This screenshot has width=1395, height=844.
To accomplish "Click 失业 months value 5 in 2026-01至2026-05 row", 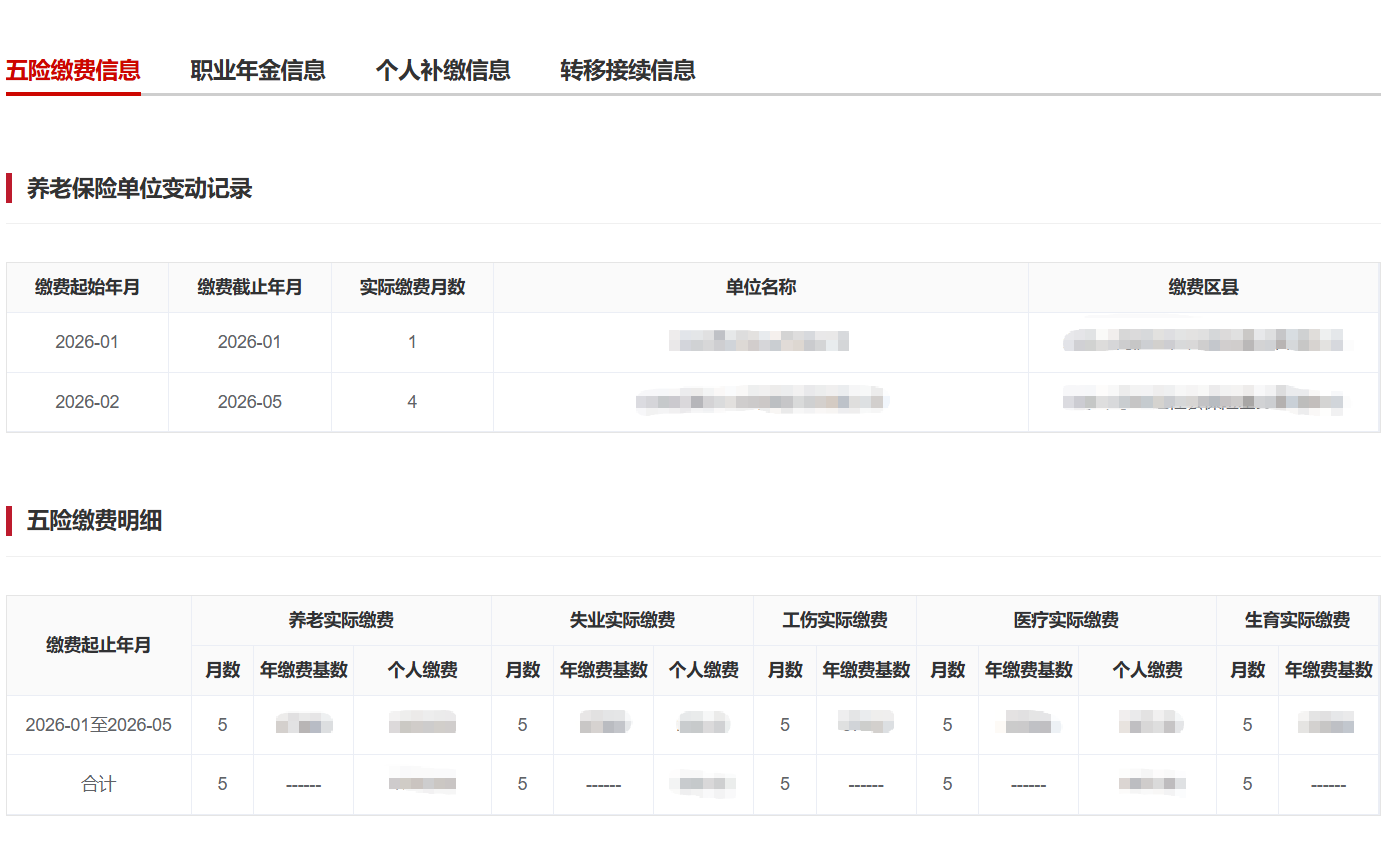I will [x=522, y=725].
